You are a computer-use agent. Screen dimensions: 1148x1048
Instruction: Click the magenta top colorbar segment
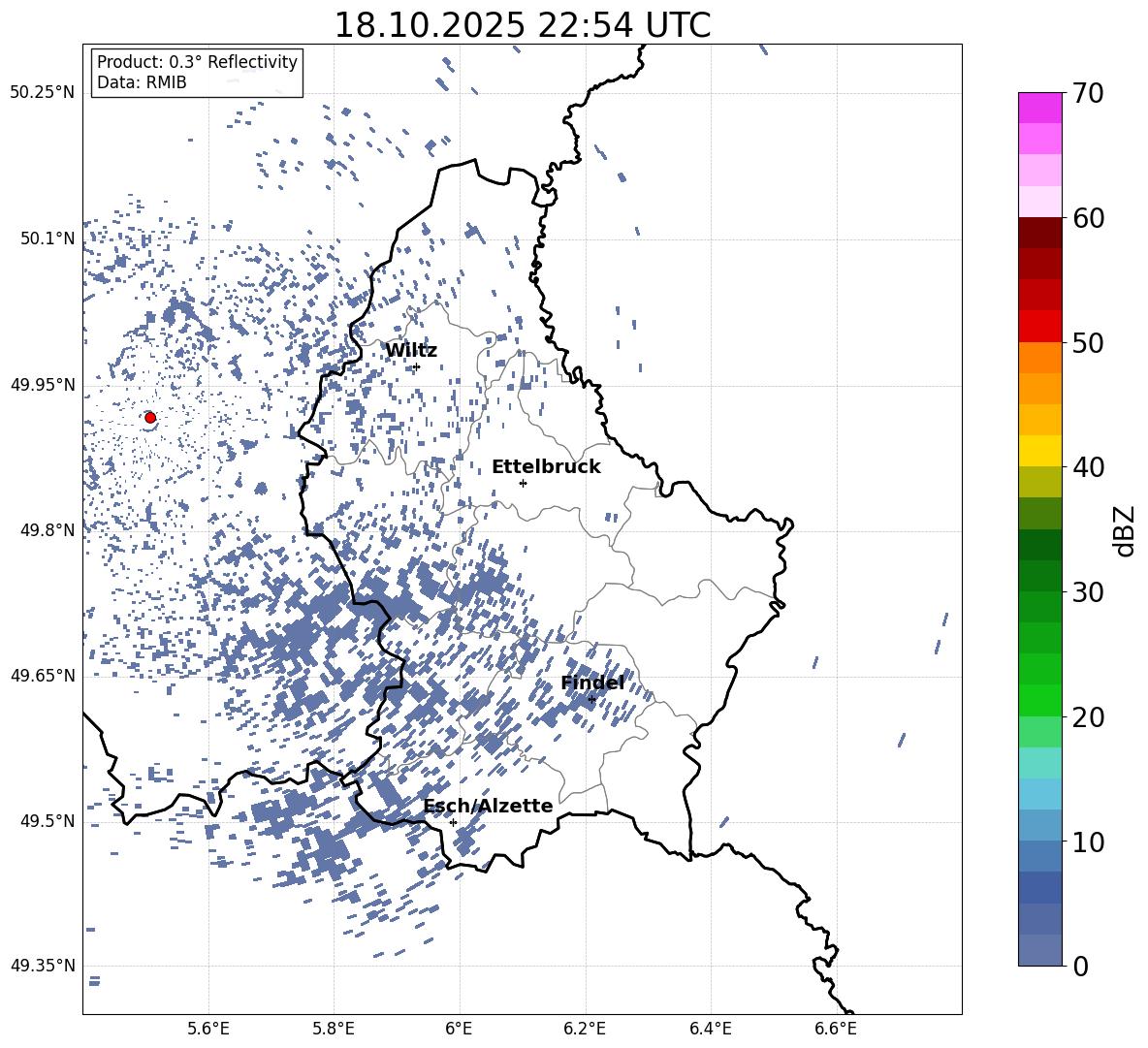(1040, 108)
